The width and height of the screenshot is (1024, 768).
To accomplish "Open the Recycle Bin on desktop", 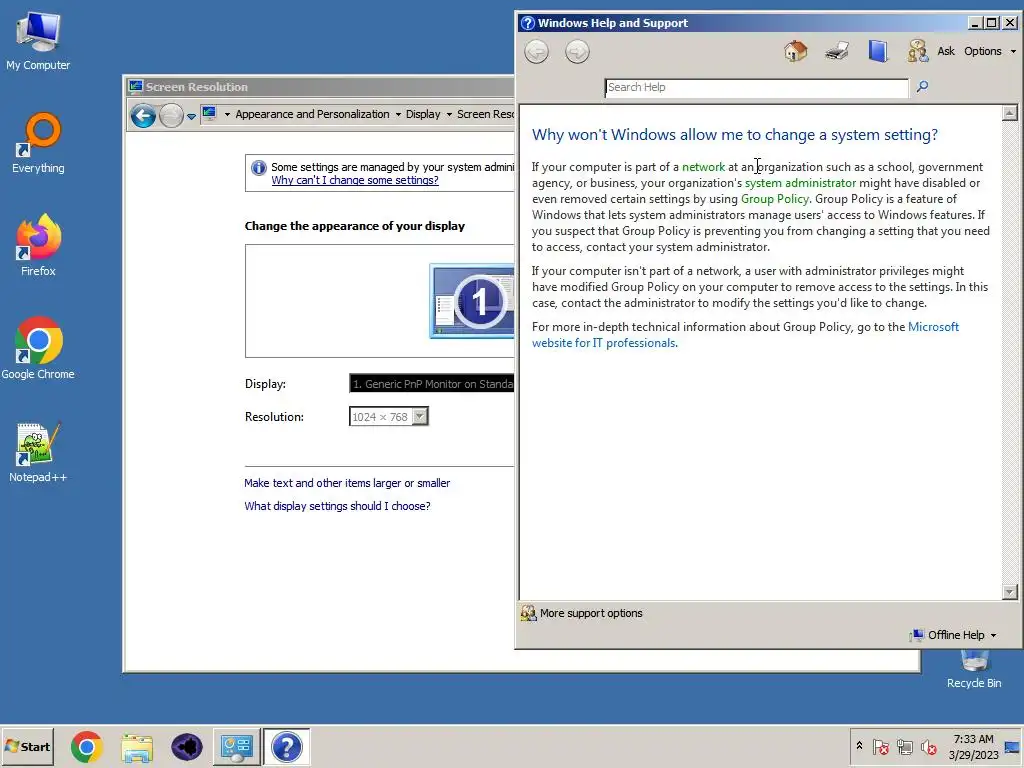I will pos(974,670).
